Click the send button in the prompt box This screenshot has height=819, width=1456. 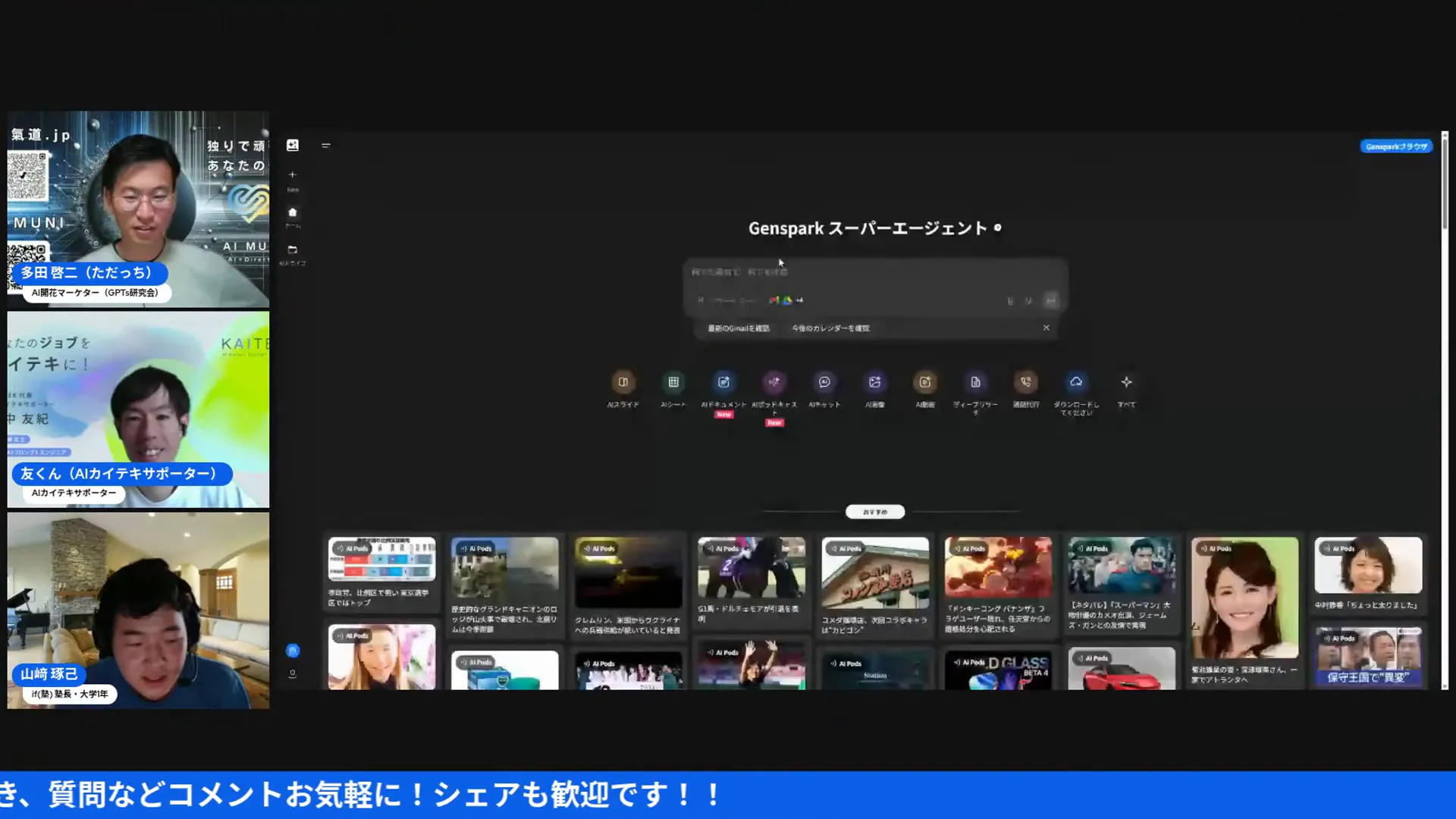1051,300
